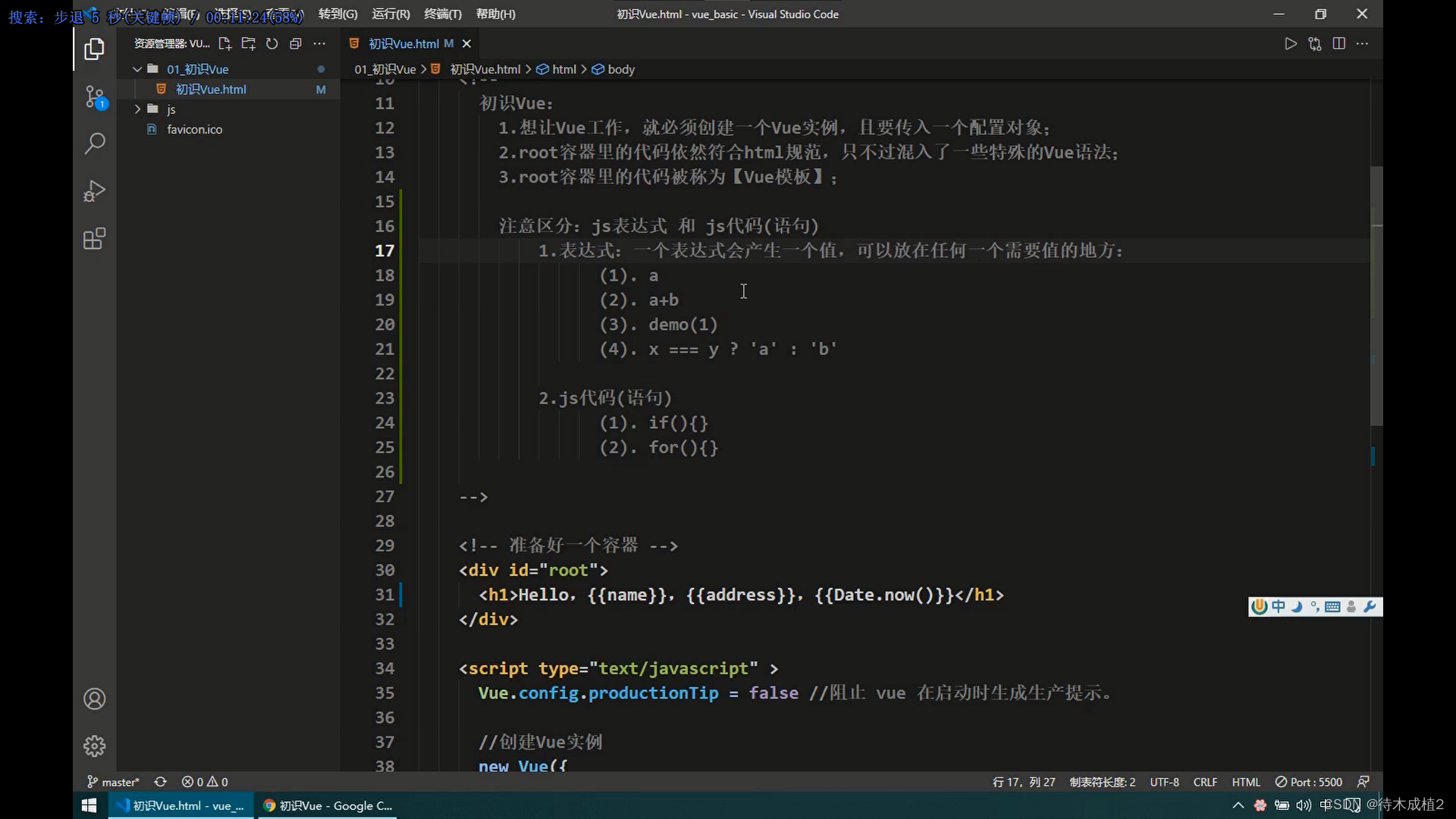Click the modified dot on 01_初识Vue folder
The height and width of the screenshot is (819, 1456).
[321, 69]
